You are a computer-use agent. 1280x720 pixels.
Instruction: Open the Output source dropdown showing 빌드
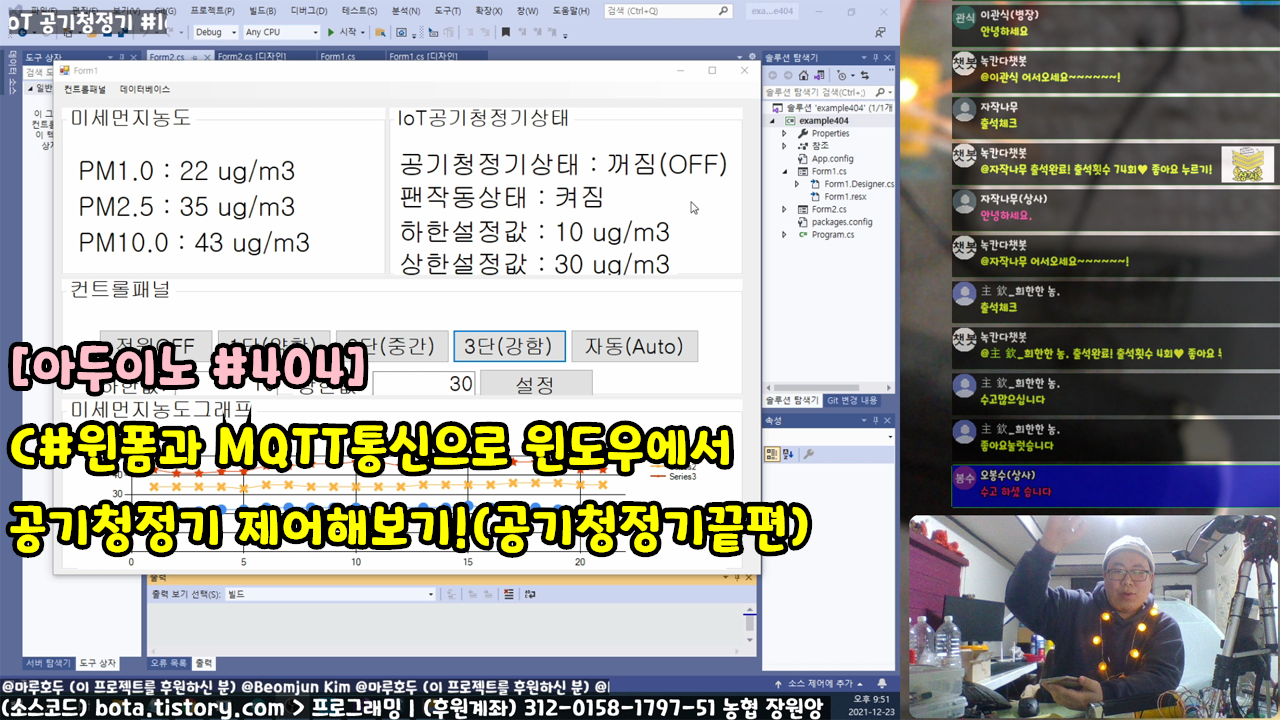[330, 594]
